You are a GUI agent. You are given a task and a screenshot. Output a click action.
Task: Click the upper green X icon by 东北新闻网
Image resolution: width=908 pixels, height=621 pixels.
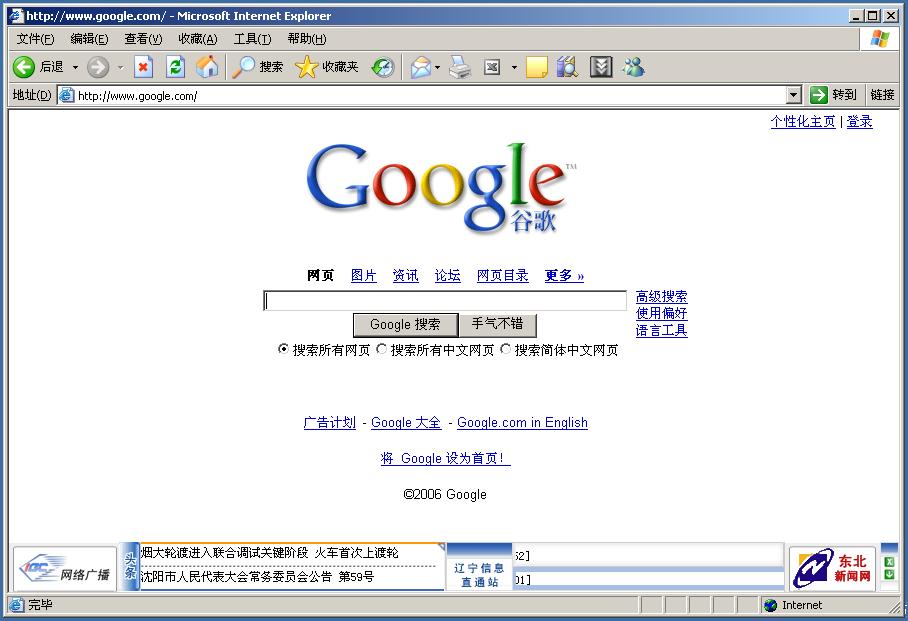[889, 562]
